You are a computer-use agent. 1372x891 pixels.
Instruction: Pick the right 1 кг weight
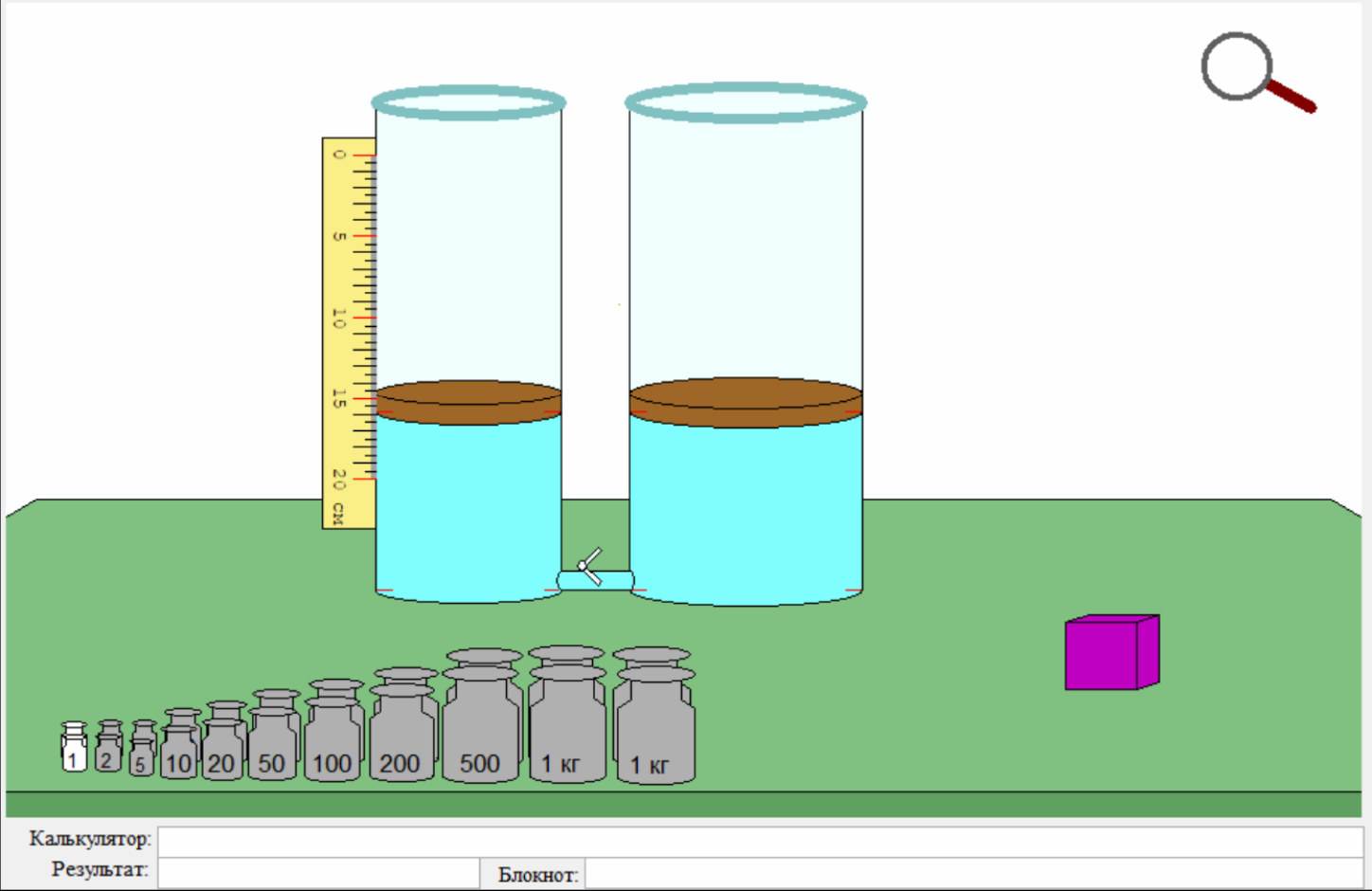(654, 716)
